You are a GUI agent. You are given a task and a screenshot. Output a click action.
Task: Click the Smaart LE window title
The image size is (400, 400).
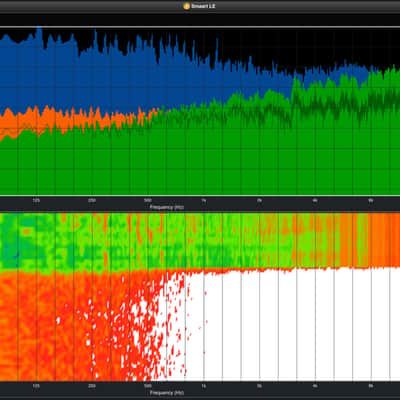(x=203, y=6)
